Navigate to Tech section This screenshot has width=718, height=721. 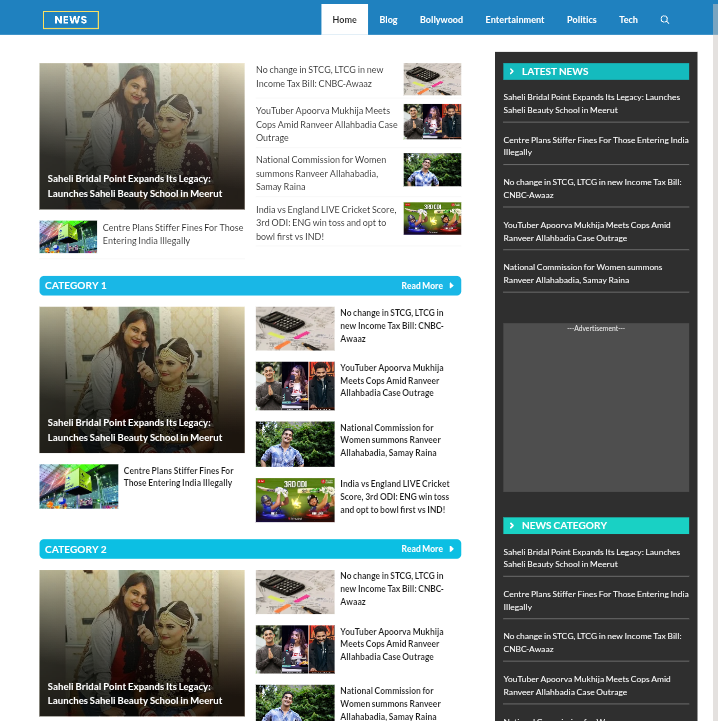click(628, 19)
